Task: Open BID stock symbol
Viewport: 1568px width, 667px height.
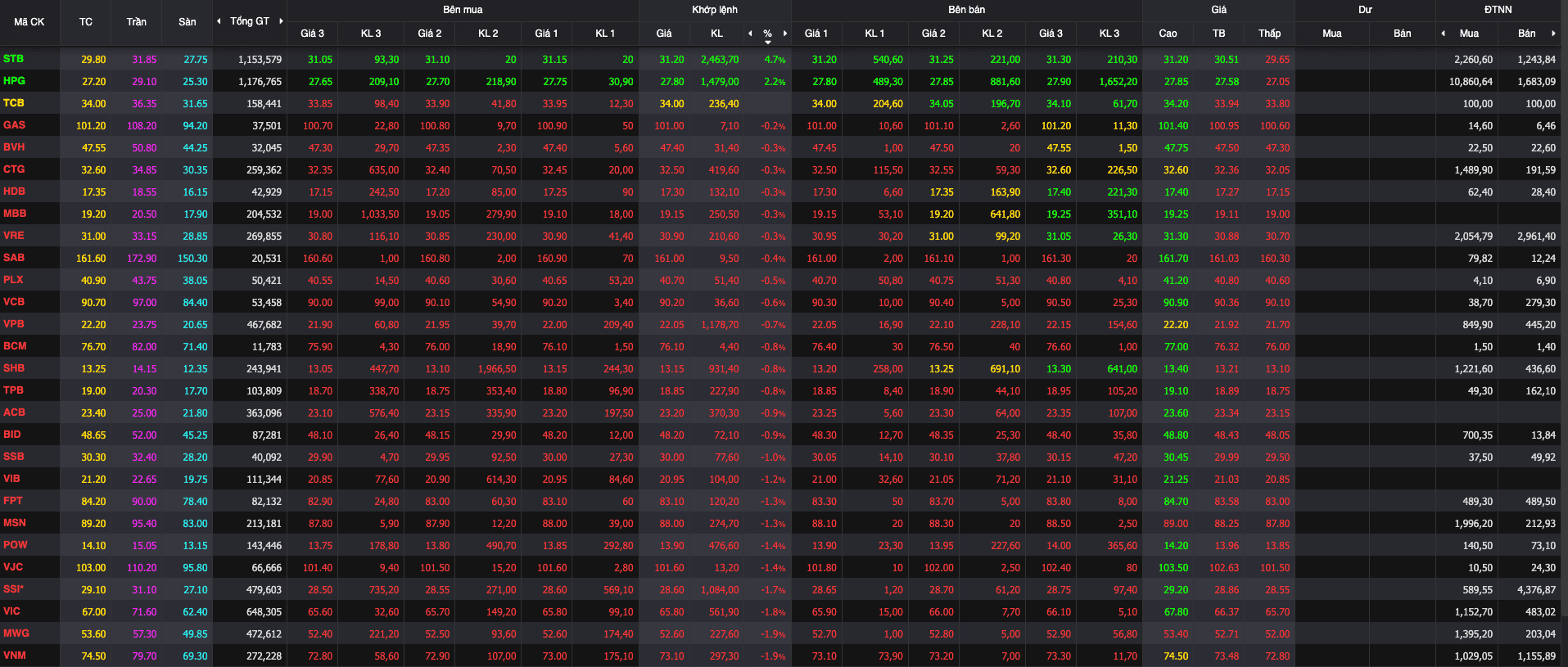Action: click(12, 435)
